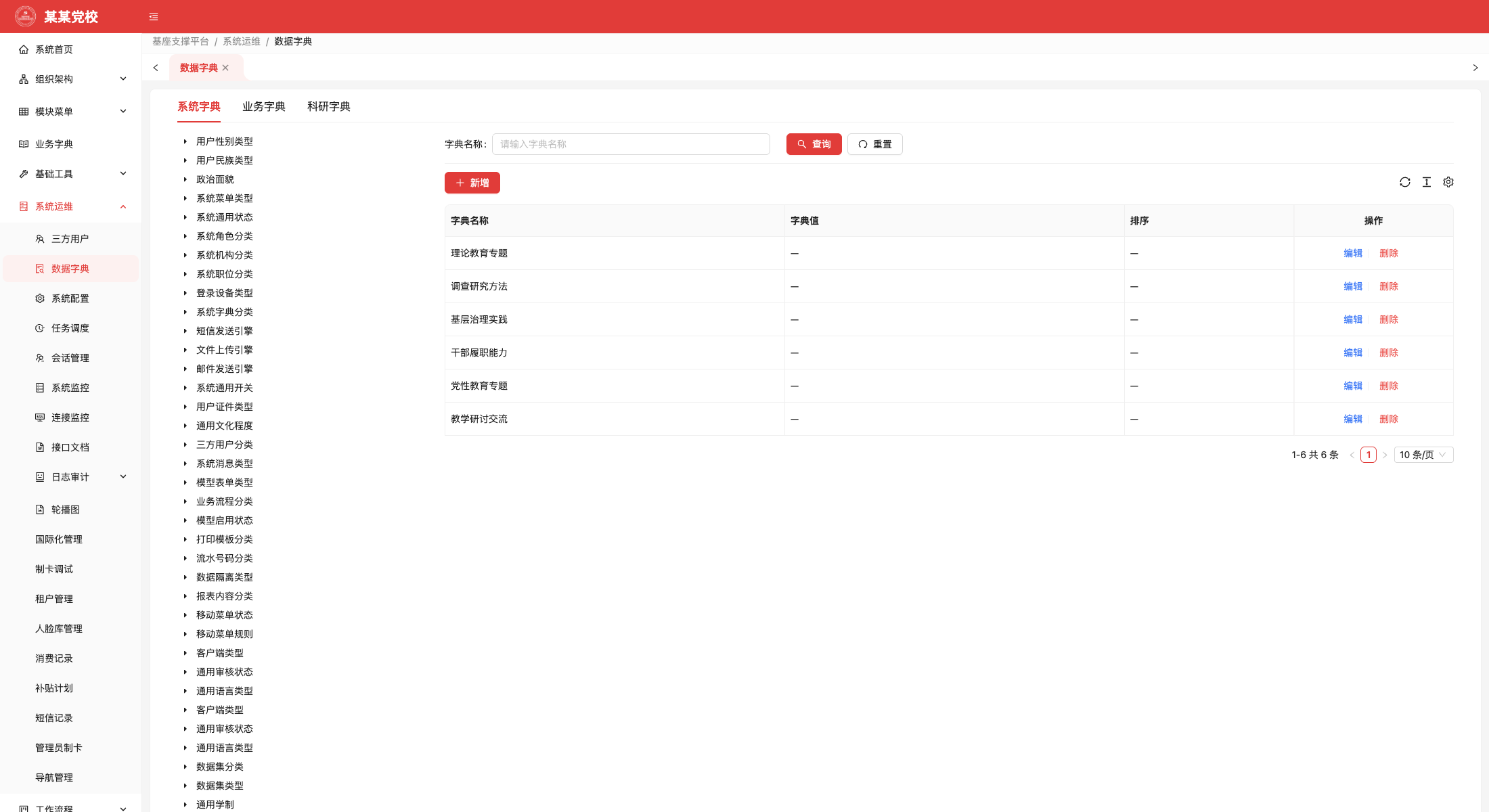The image size is (1489, 812).
Task: Switch to the 业务字典 tab
Action: click(264, 107)
